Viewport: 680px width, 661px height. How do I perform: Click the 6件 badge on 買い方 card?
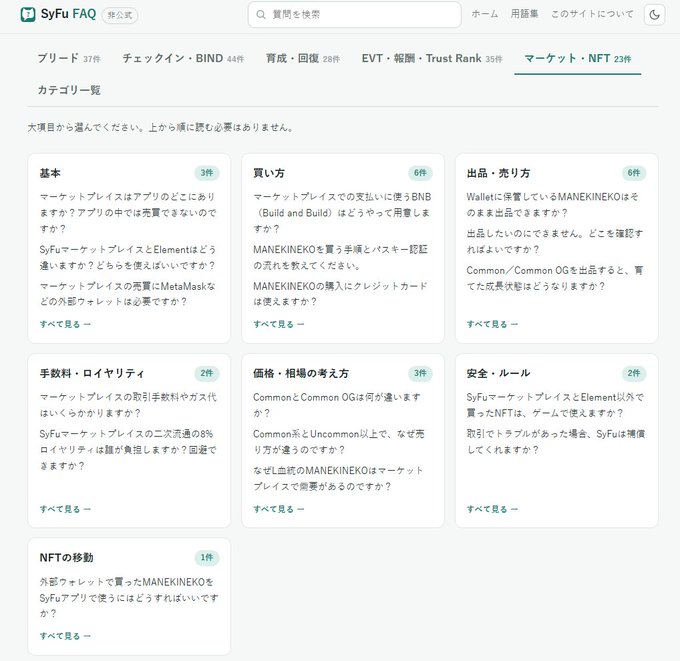coord(420,173)
